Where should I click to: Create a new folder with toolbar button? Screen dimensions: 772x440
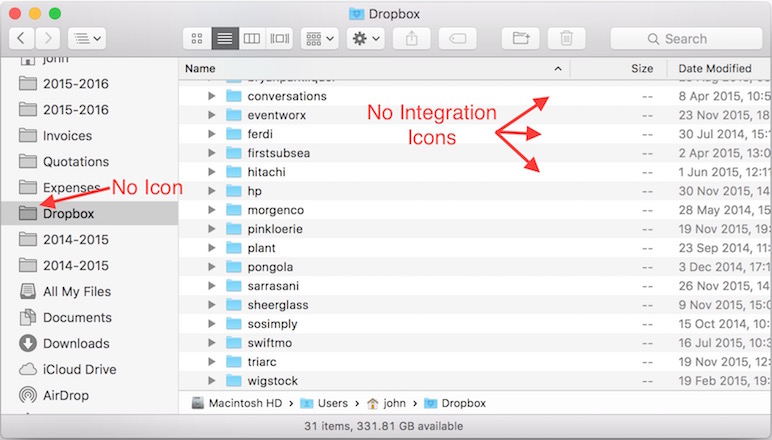pyautogui.click(x=520, y=38)
